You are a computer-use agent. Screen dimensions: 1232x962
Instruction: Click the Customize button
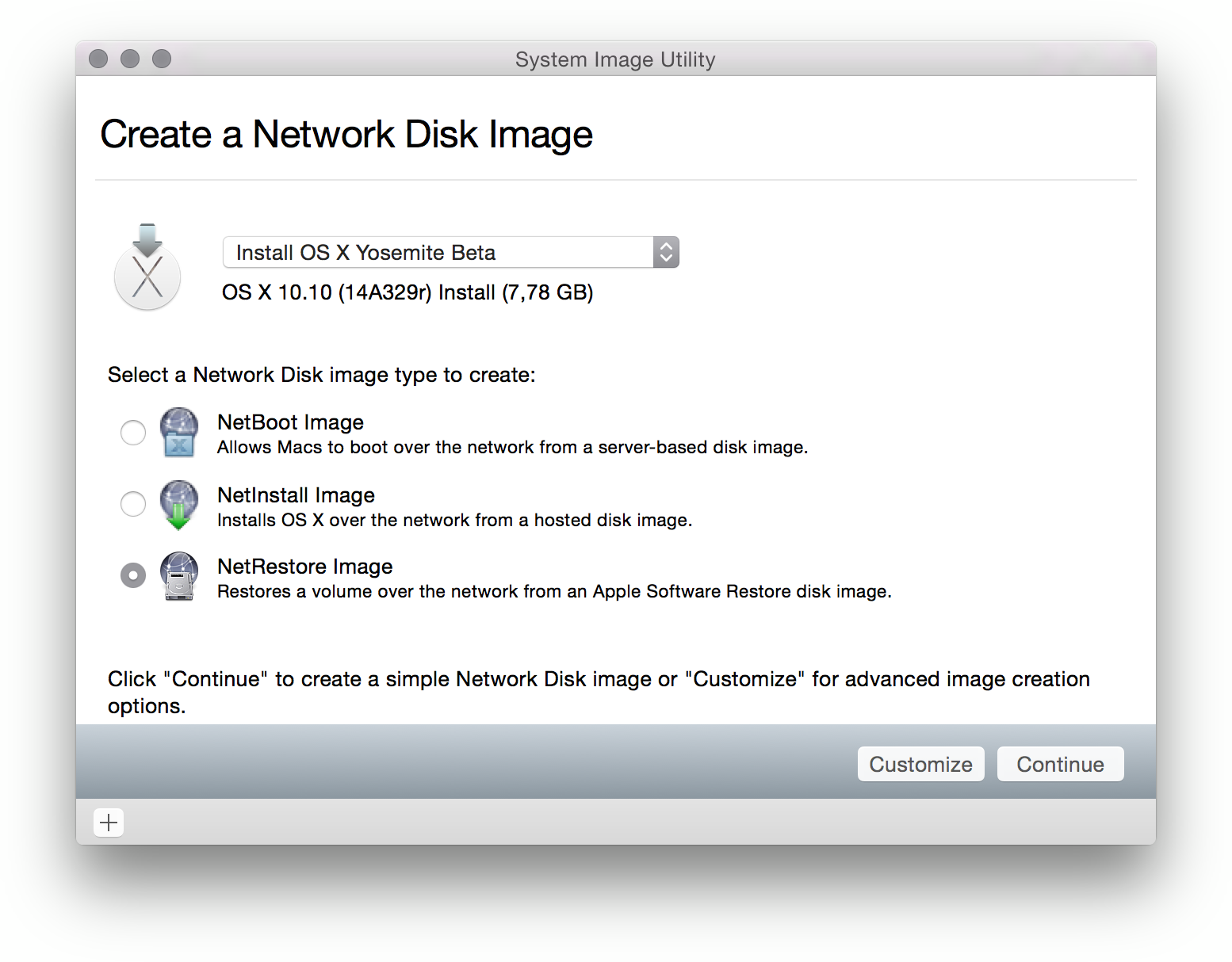pos(920,764)
